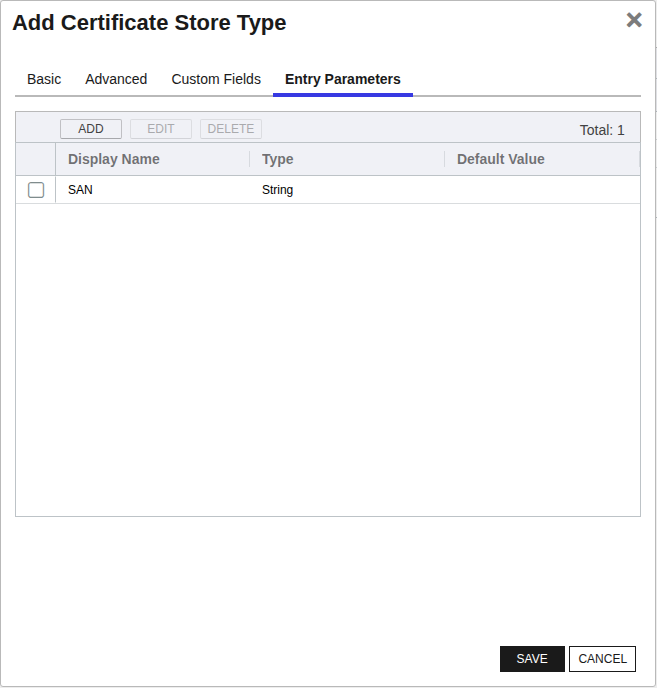Select the Entry Parameters tab
Screen dimensions: 657x688
[x=342, y=79]
